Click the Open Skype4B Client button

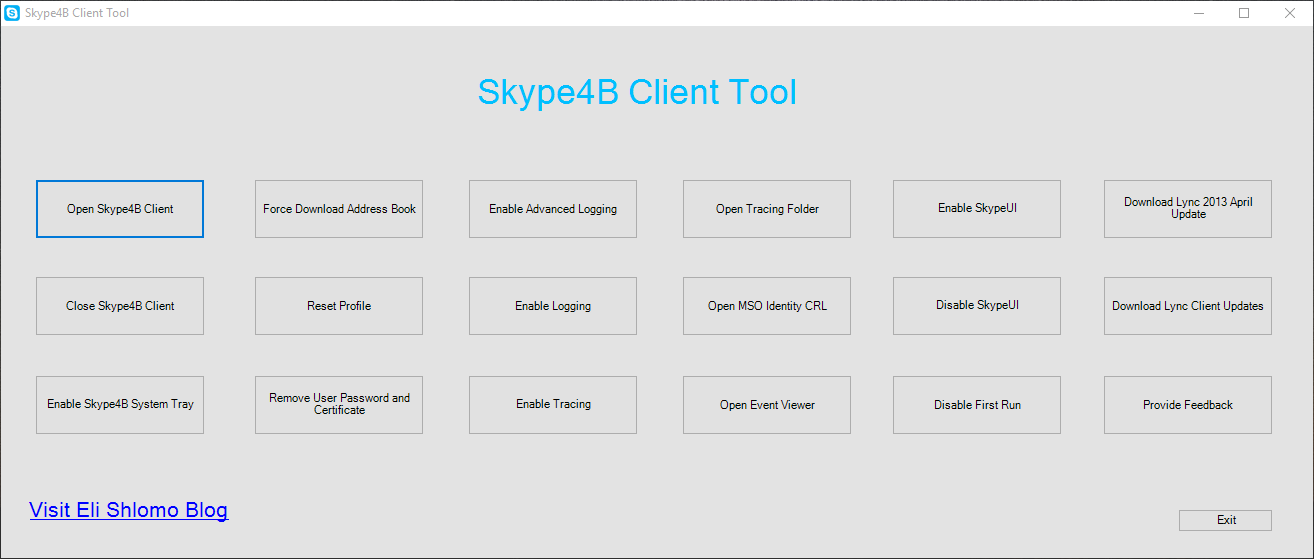[x=120, y=209]
